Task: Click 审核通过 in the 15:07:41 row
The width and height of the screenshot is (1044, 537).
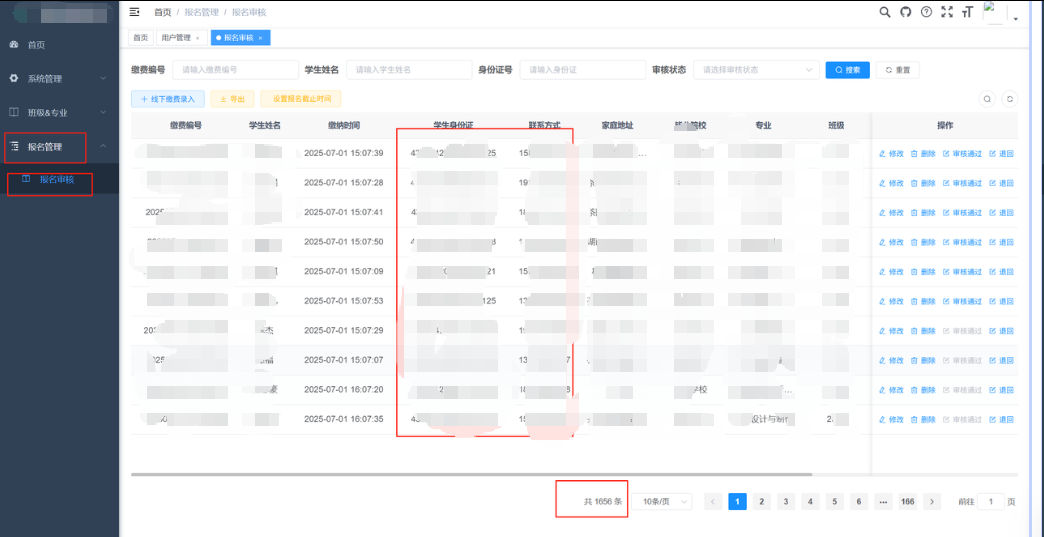Action: pos(963,212)
